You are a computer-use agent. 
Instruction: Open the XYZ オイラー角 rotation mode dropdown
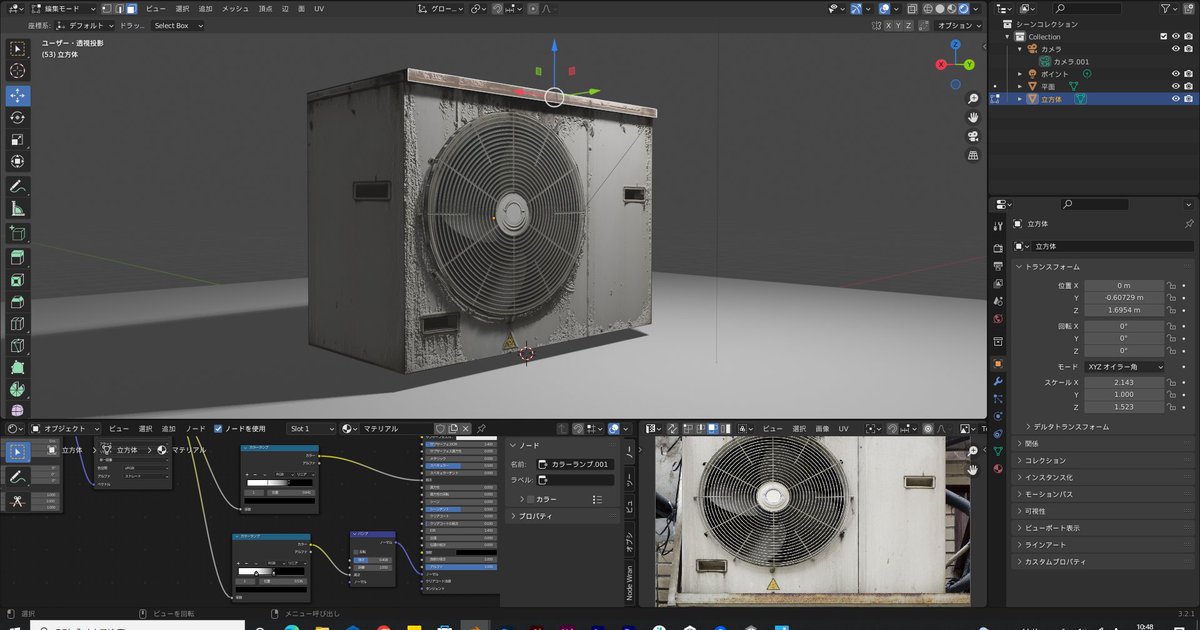point(1124,367)
